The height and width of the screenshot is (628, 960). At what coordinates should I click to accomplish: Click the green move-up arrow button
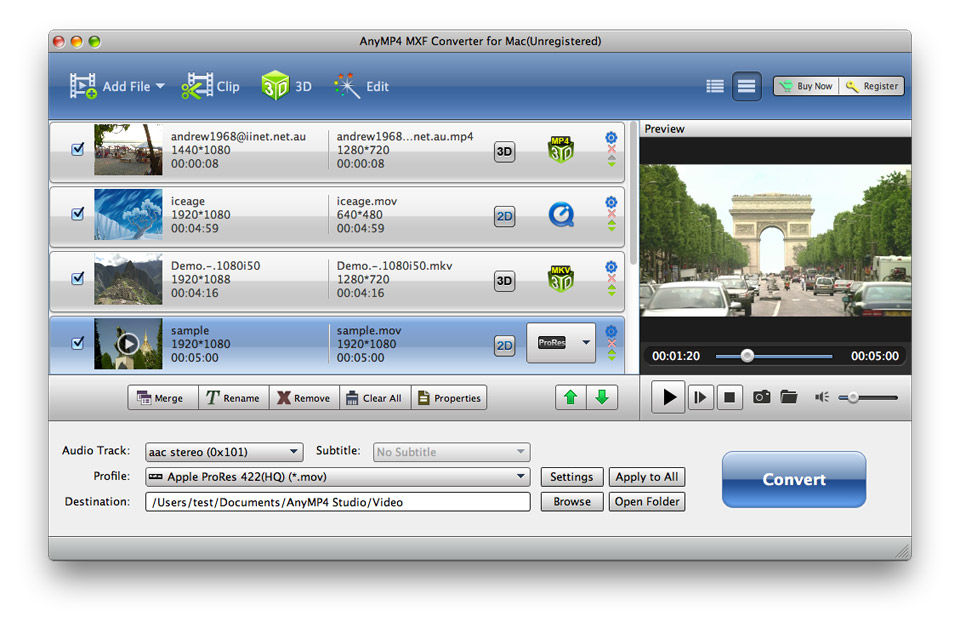pos(571,397)
